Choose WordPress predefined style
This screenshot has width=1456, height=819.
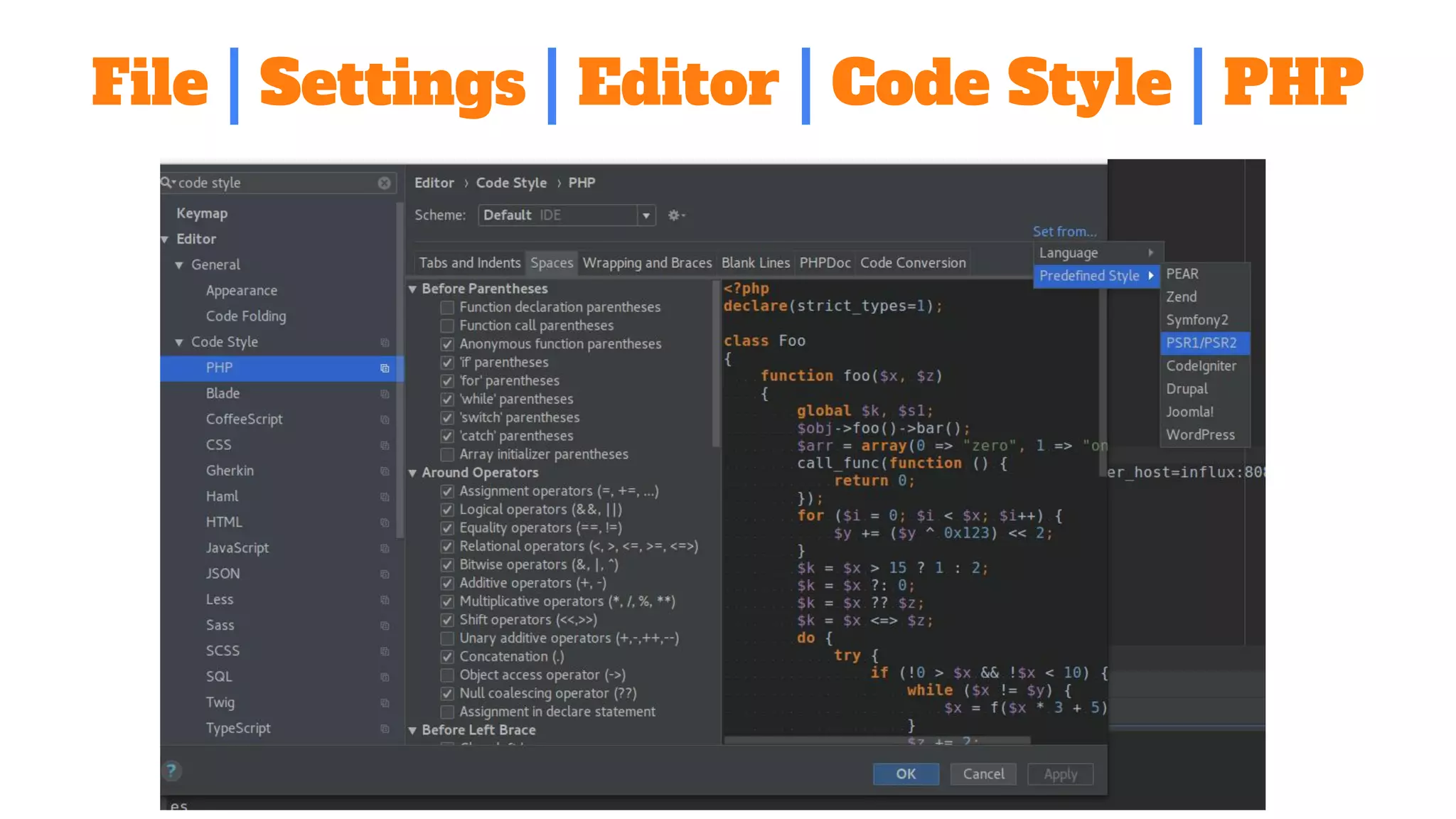point(1205,434)
